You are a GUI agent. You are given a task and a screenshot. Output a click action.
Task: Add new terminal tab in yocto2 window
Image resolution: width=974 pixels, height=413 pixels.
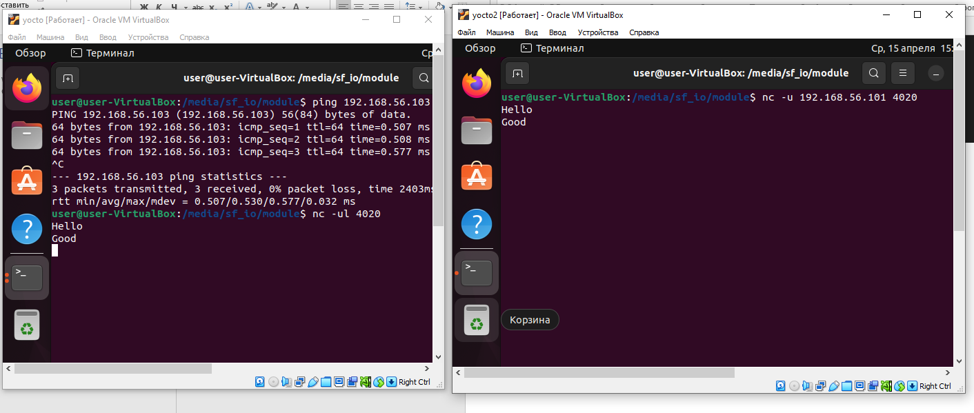pyautogui.click(x=517, y=73)
